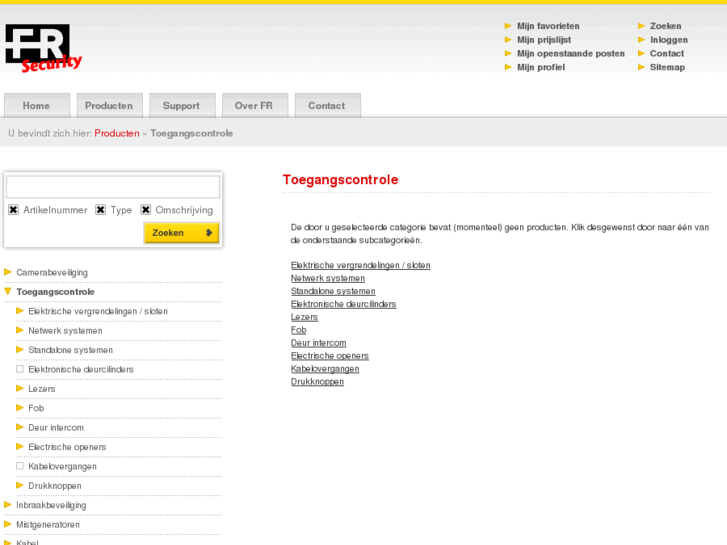Open Elektrische vergrendelingen / sloten content link

coord(361,265)
